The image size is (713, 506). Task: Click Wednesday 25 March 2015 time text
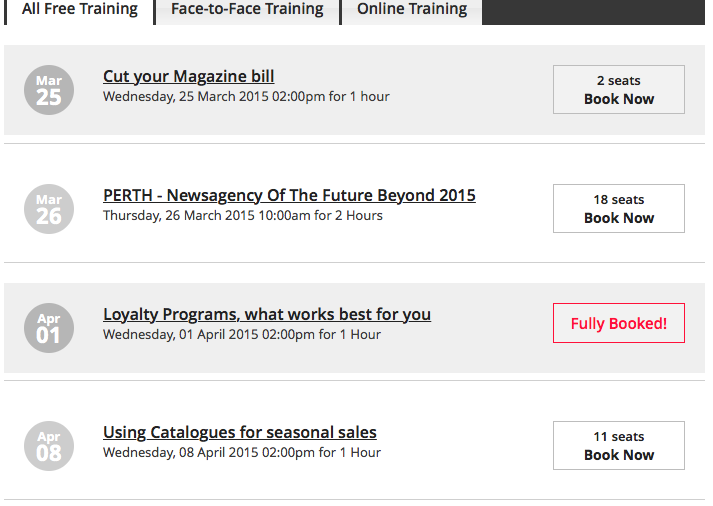pyautogui.click(x=246, y=97)
